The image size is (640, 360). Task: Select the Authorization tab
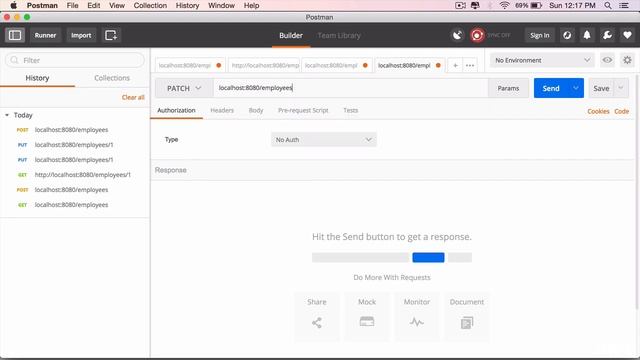pos(176,110)
